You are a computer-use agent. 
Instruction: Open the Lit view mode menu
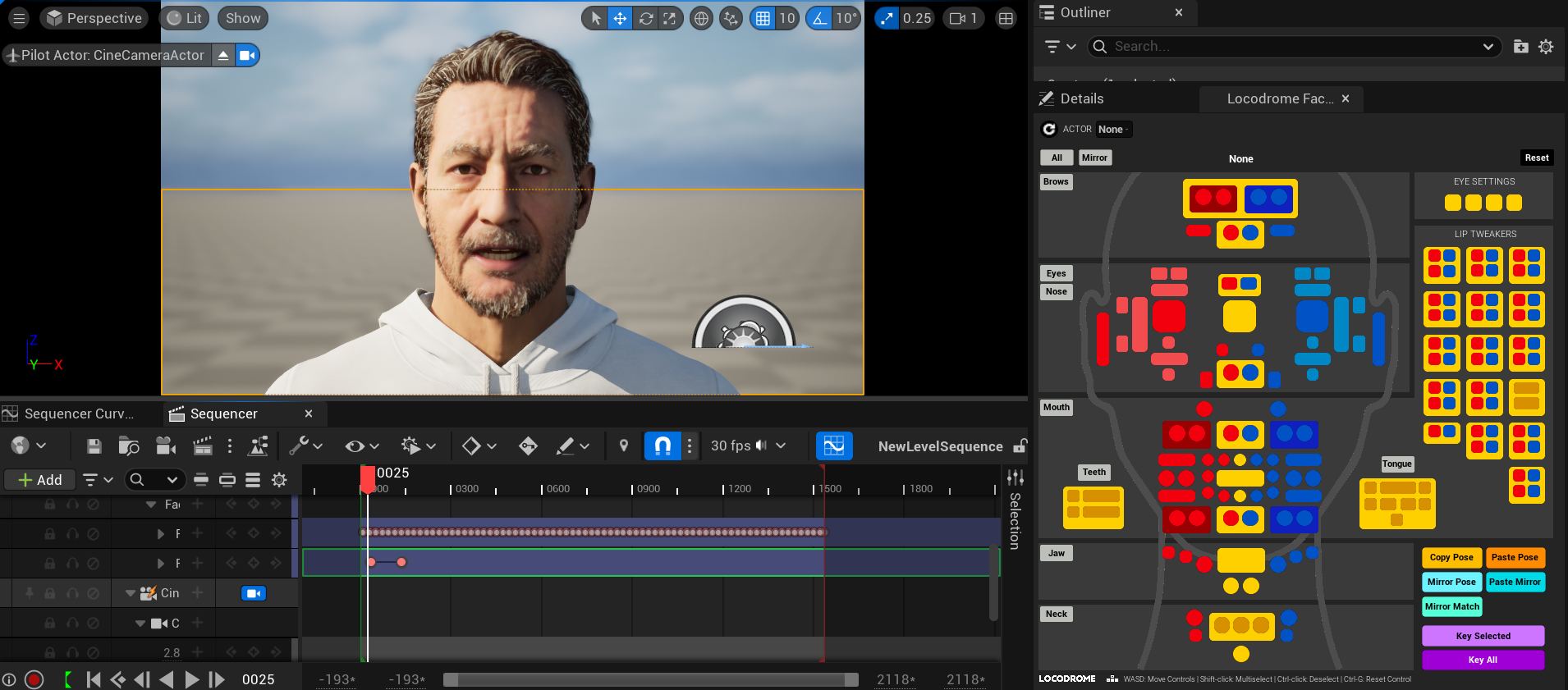point(184,18)
